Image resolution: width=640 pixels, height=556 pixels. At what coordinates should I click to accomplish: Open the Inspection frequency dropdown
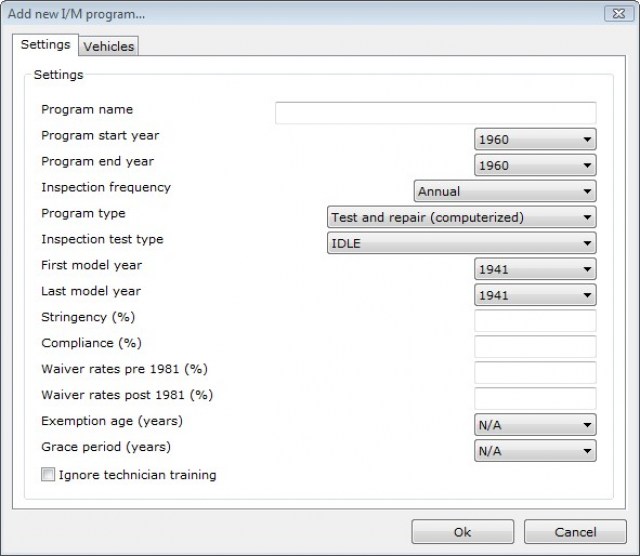[x=505, y=191]
